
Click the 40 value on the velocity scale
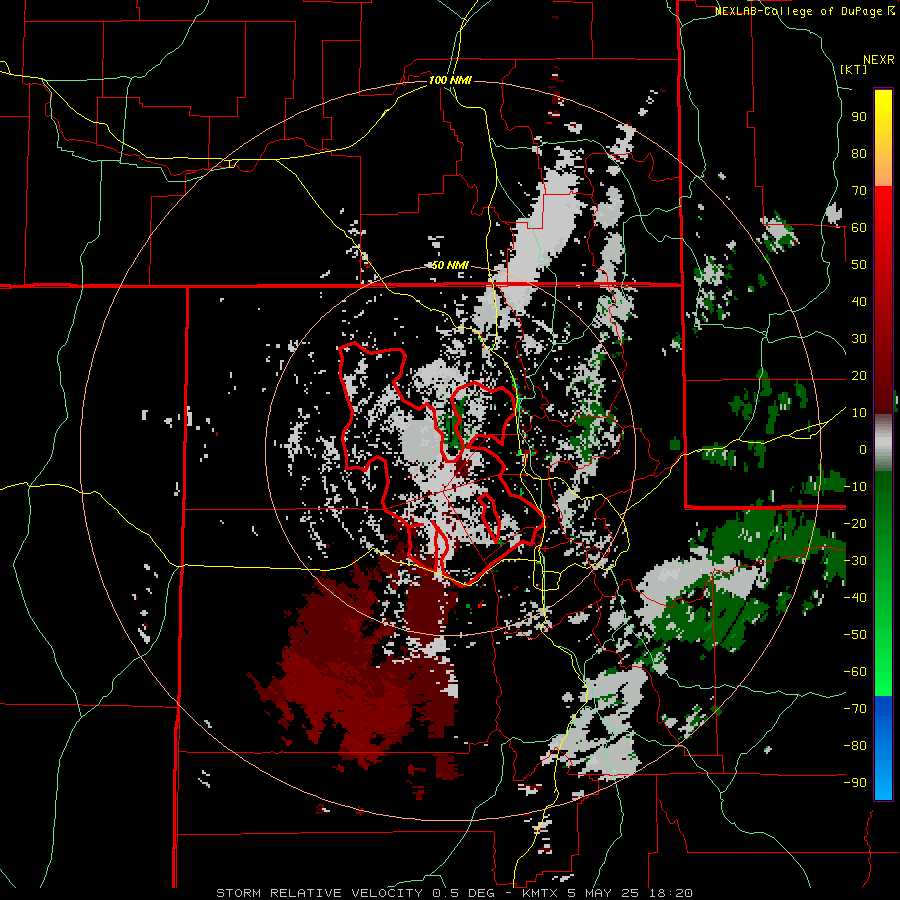pos(859,301)
